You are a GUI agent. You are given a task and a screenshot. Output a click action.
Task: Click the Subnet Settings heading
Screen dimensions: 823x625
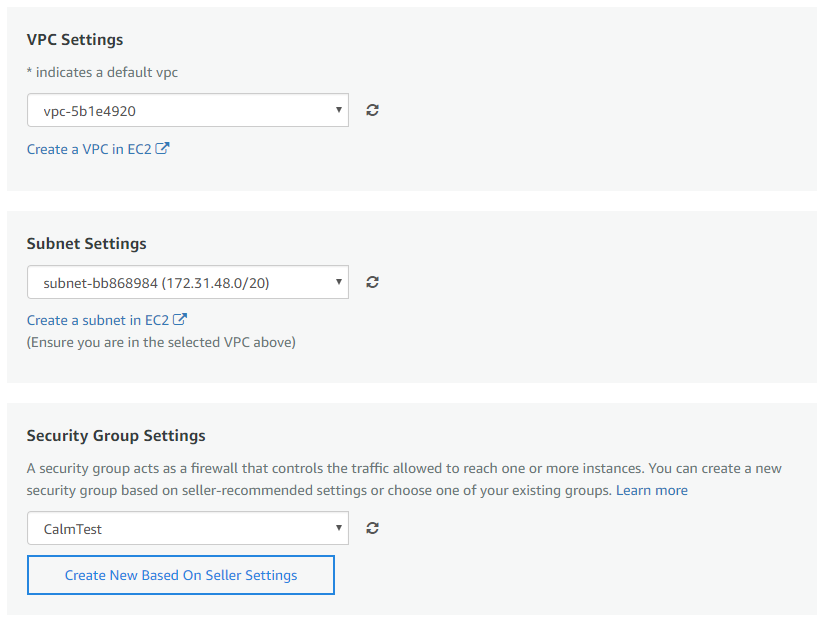coord(87,243)
